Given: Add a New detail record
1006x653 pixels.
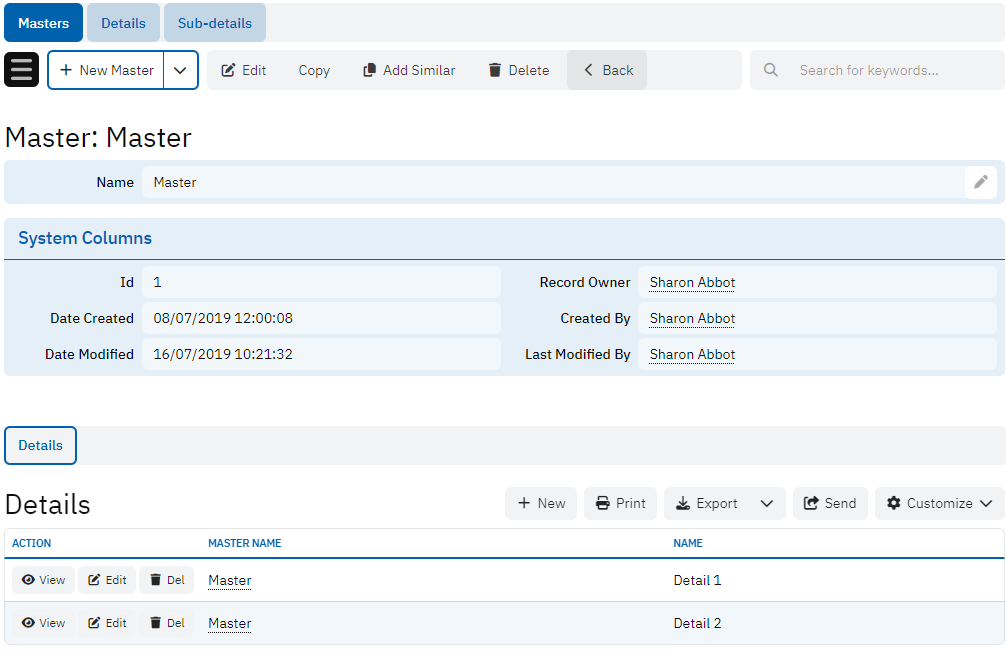Looking at the screenshot, I should 541,503.
